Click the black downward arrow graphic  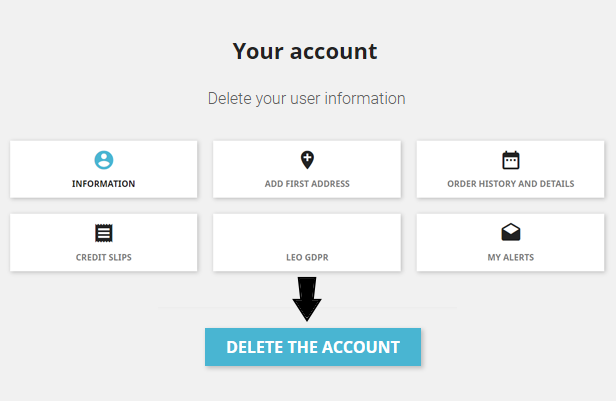pos(307,298)
